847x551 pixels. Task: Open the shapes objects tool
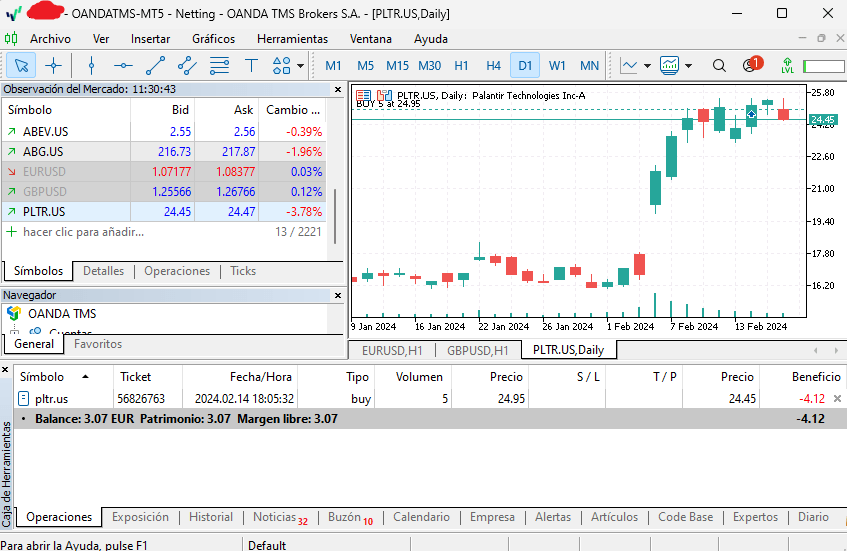point(281,66)
